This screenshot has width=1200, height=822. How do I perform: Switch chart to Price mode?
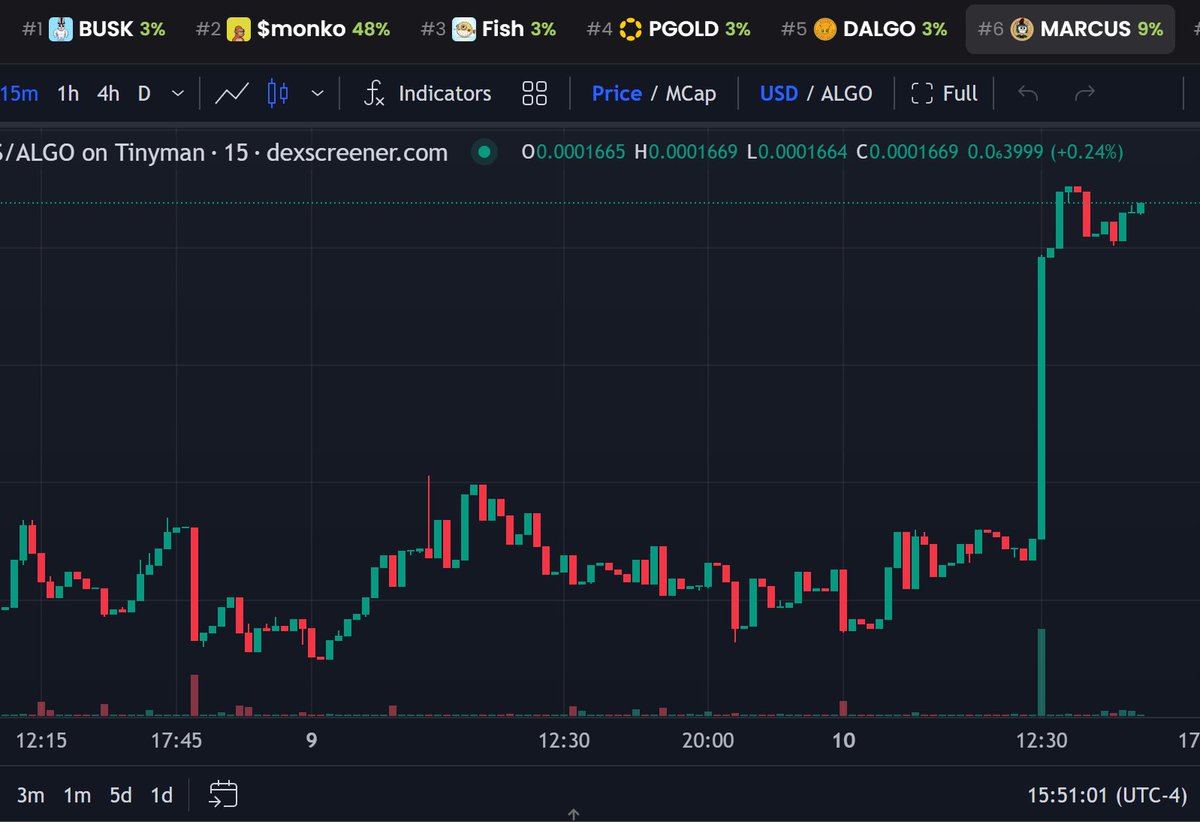pos(616,94)
